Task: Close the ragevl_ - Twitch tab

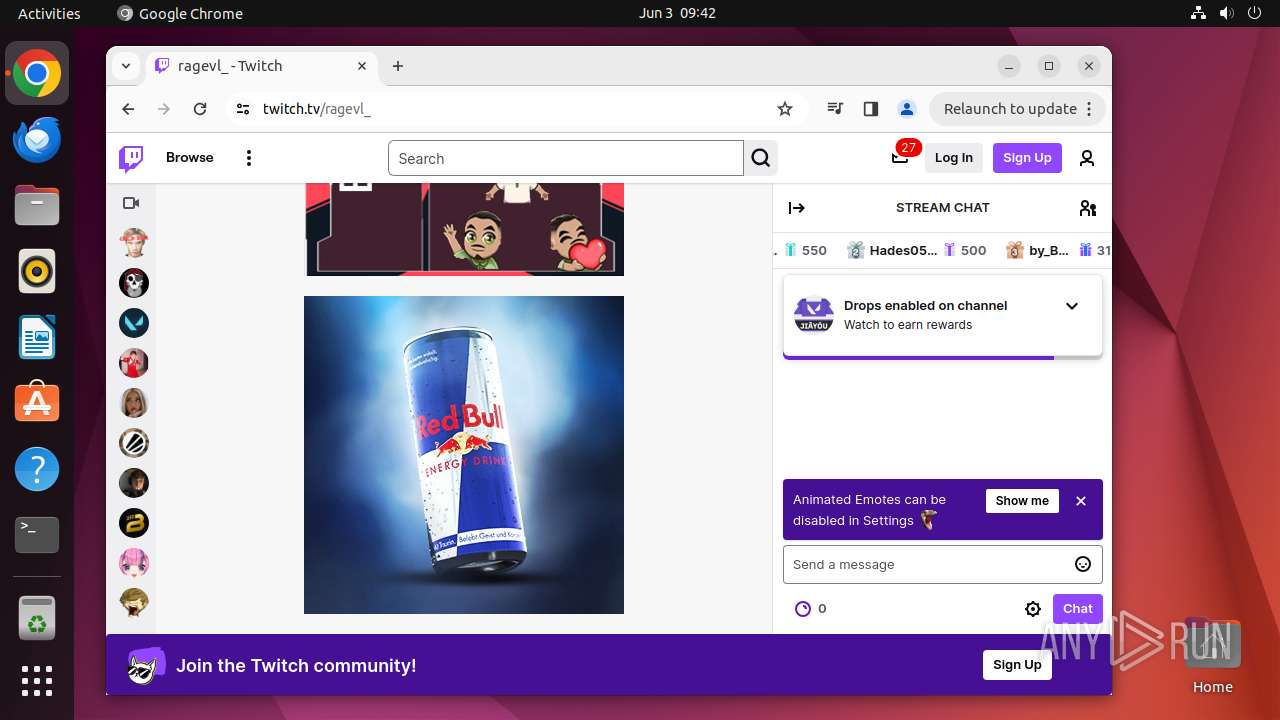Action: 362,66
